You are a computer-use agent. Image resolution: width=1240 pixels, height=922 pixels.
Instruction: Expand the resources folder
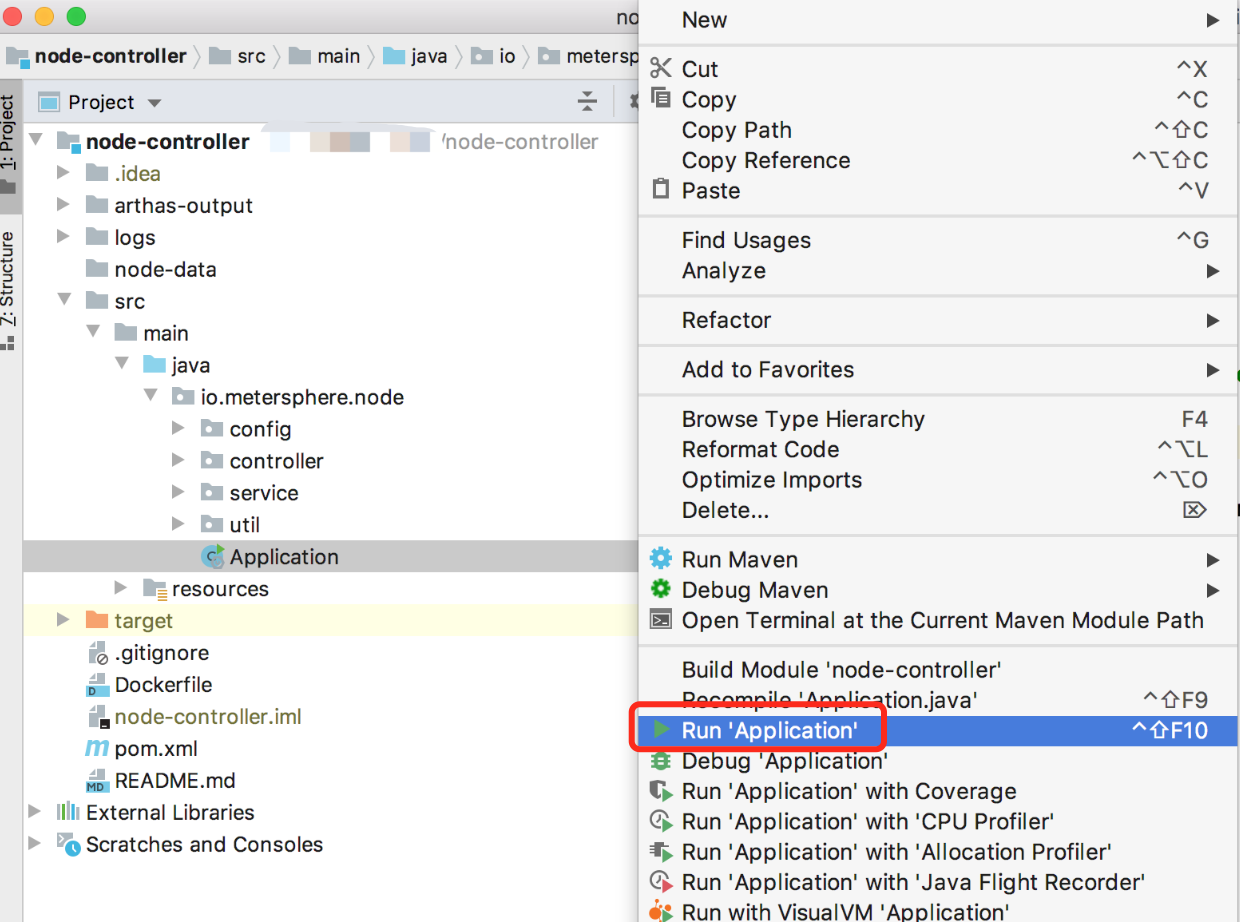(x=121, y=588)
